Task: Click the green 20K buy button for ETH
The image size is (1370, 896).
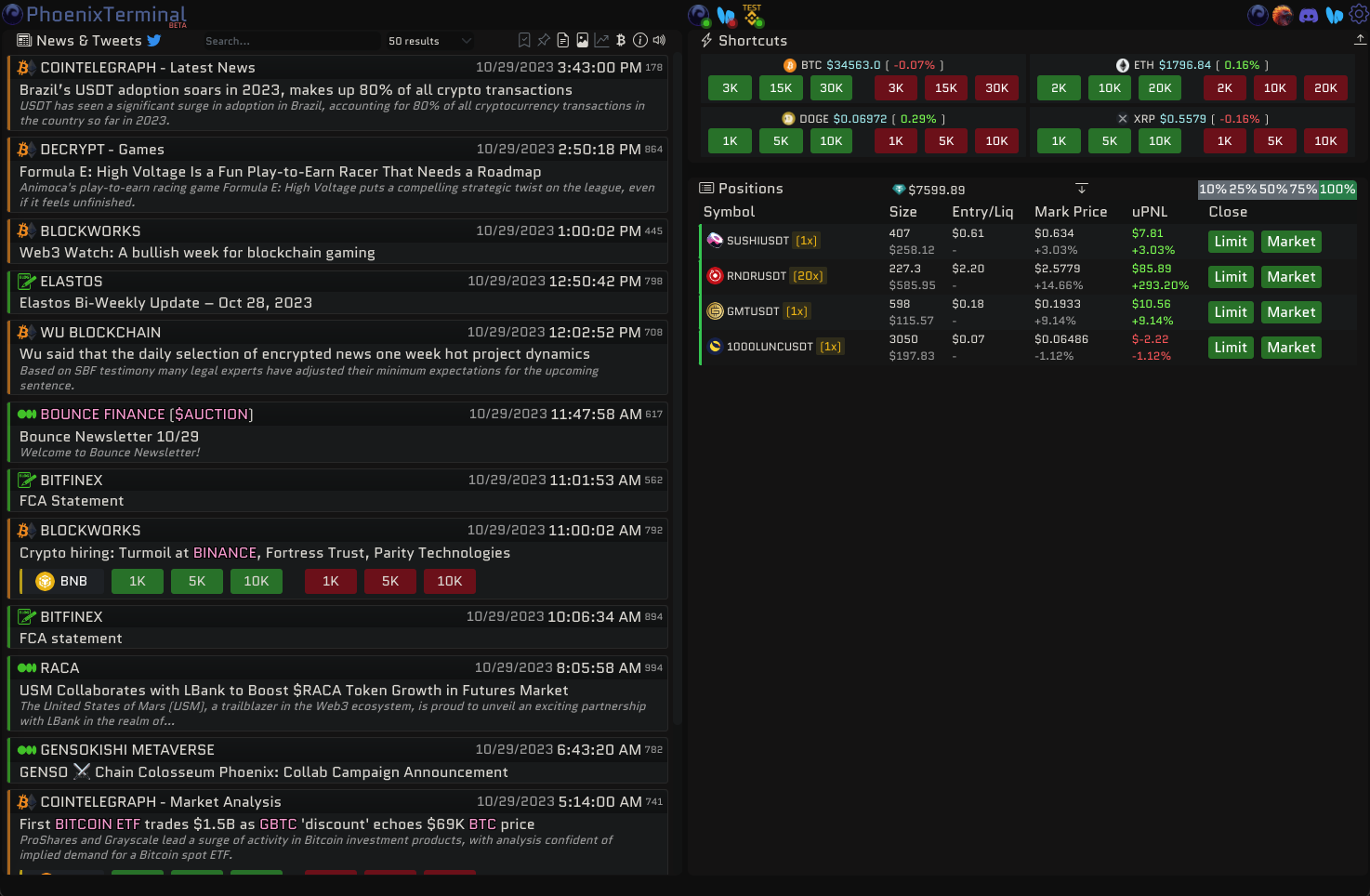Action: coord(1160,87)
